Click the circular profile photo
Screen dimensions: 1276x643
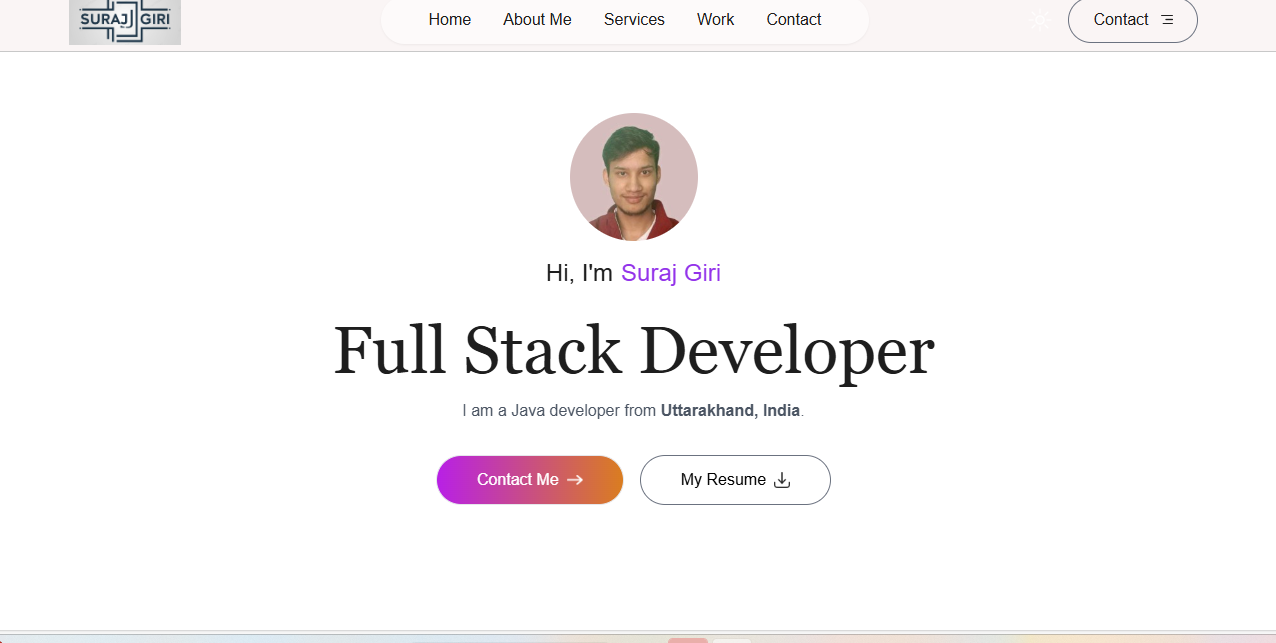tap(634, 177)
